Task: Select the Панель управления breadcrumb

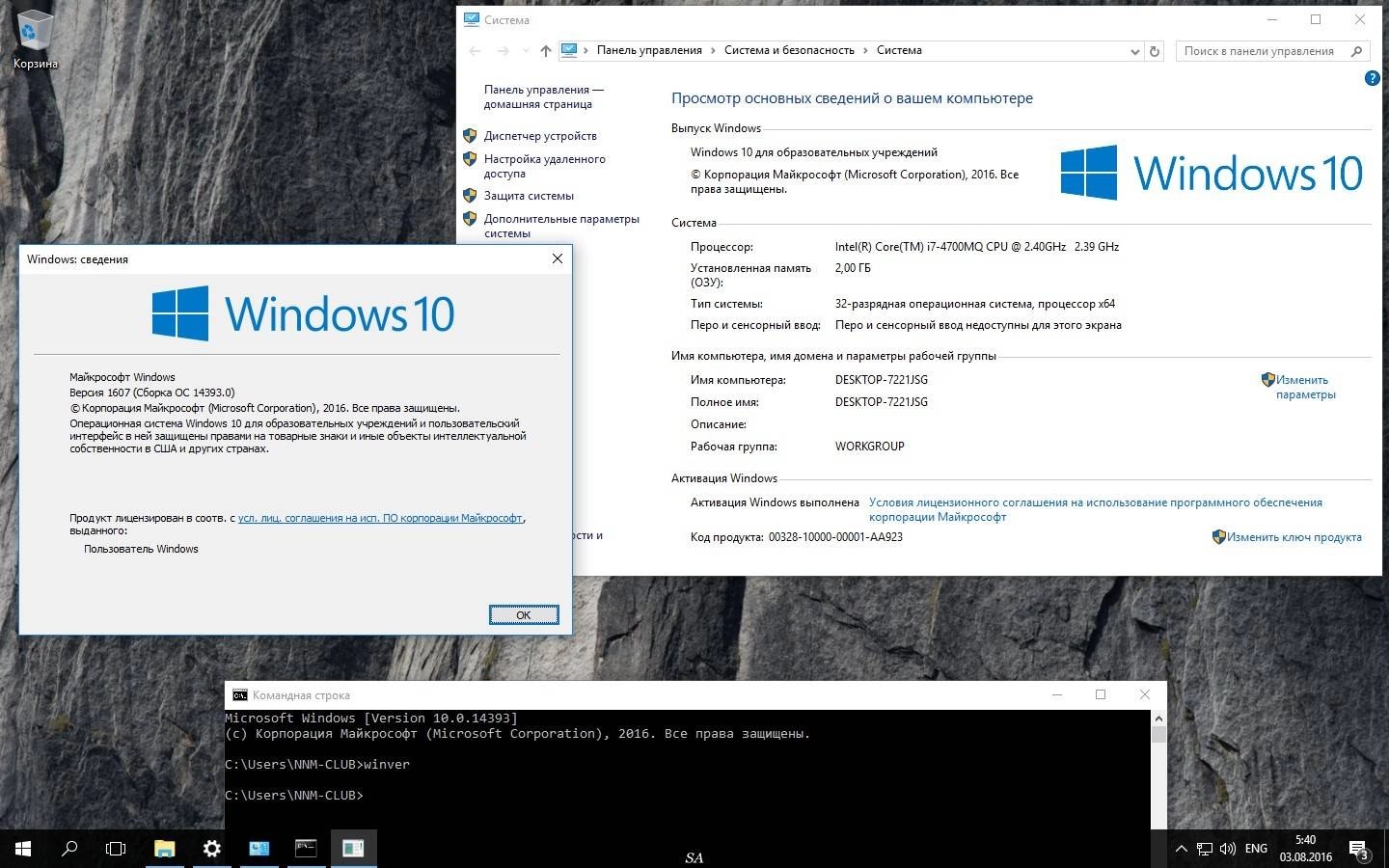Action: click(x=649, y=50)
